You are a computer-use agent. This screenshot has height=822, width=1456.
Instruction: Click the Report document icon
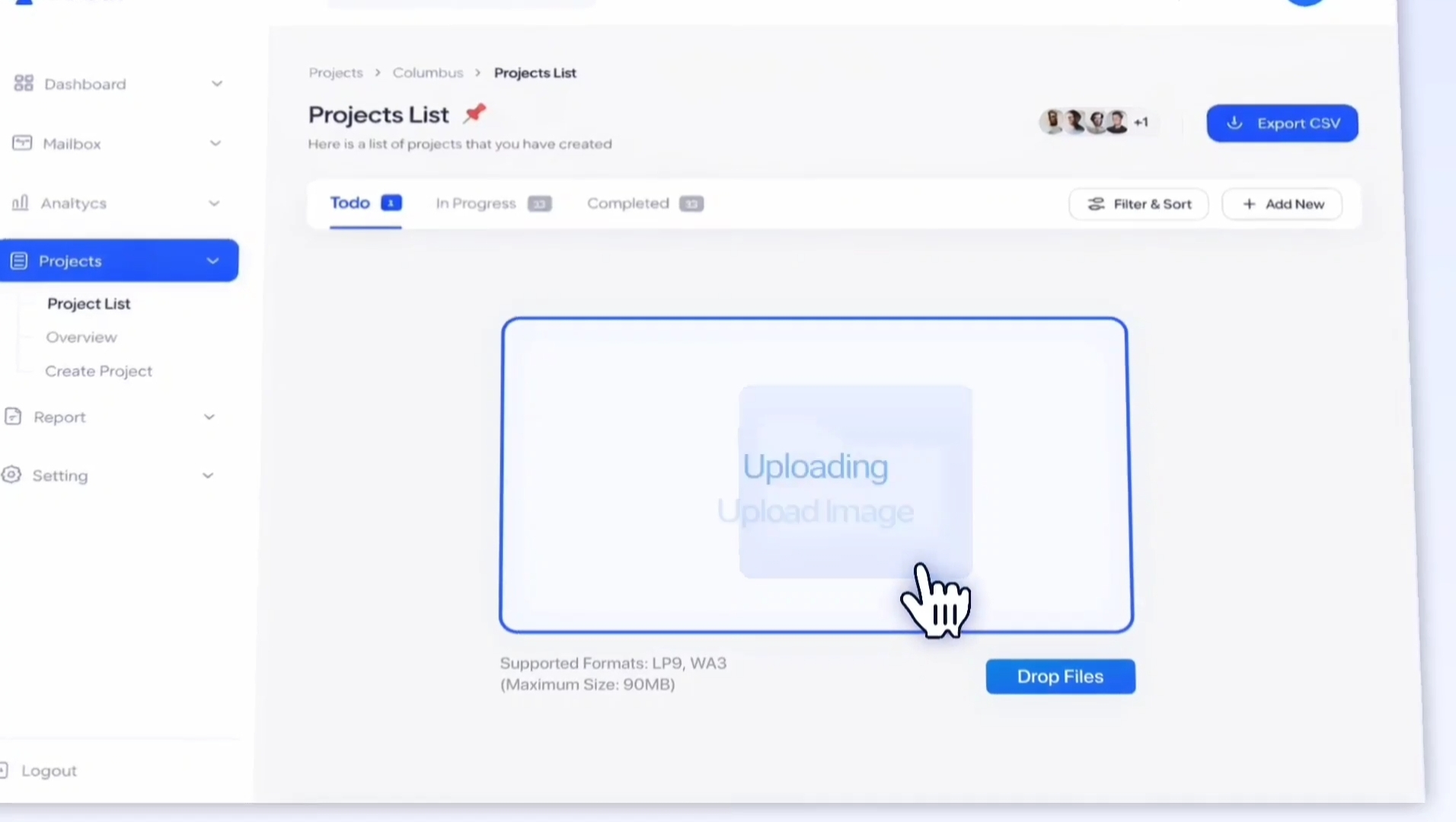[x=12, y=417]
